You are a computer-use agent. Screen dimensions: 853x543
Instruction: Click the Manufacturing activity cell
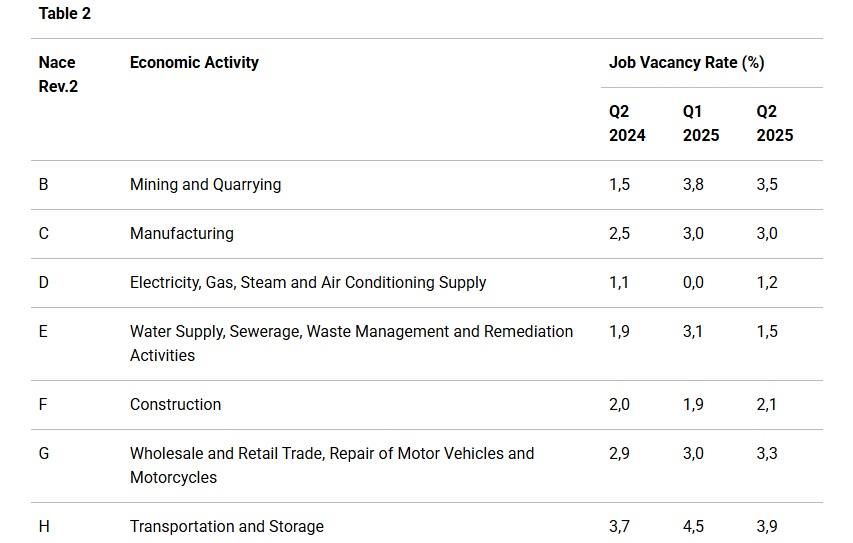point(182,233)
